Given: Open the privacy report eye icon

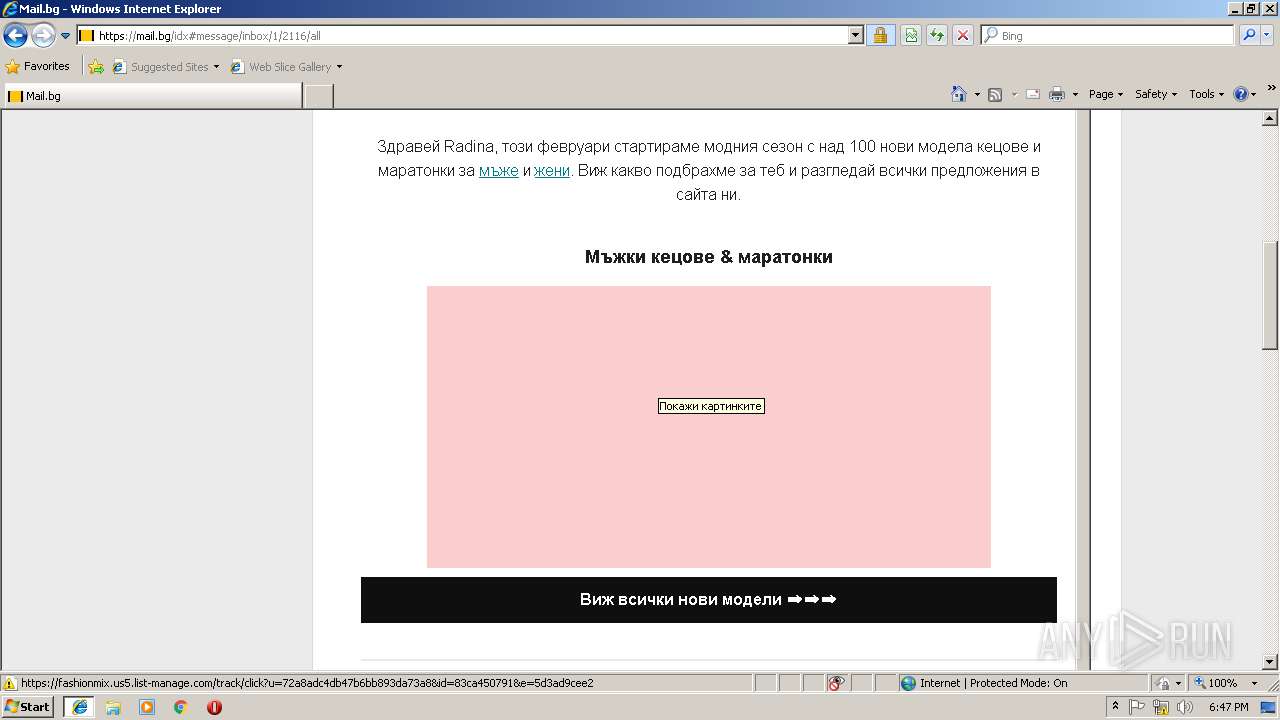Looking at the screenshot, I should (837, 683).
